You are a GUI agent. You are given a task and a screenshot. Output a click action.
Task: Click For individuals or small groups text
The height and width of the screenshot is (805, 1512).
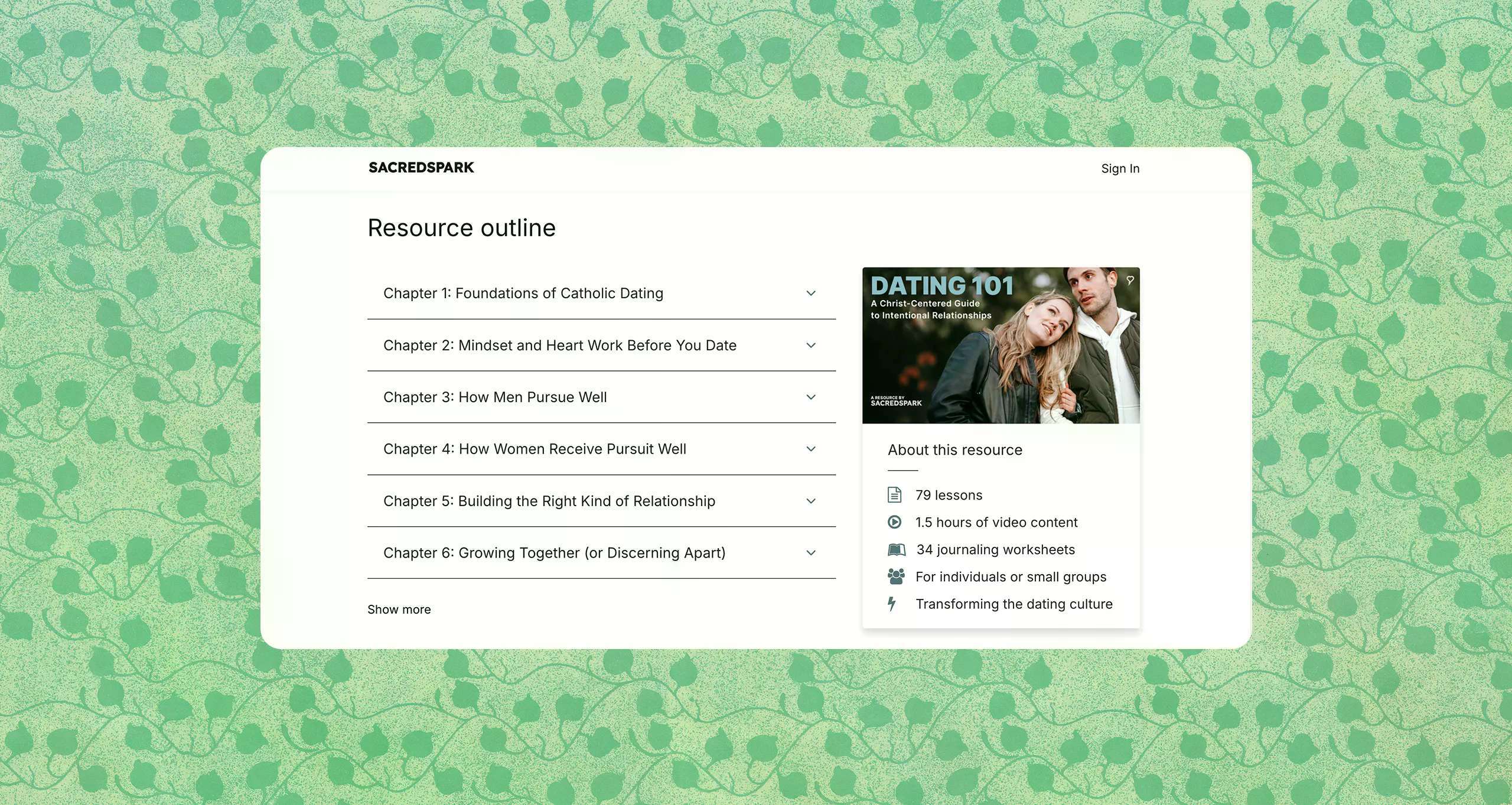tap(1011, 577)
